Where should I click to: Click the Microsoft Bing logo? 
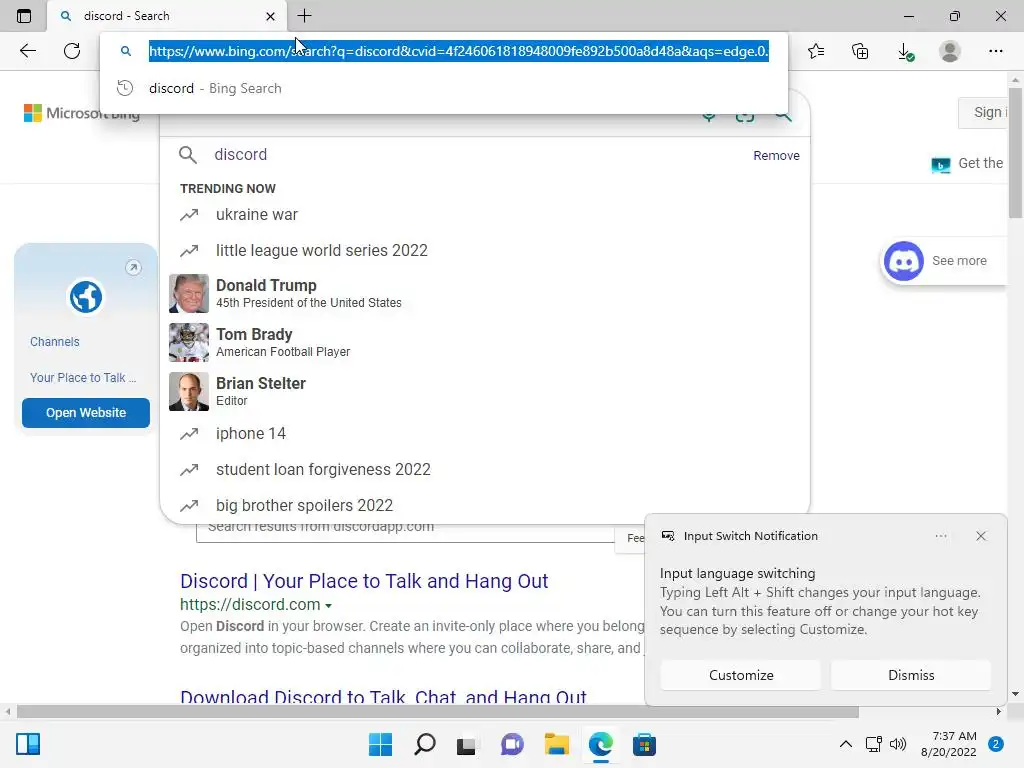pos(82,113)
